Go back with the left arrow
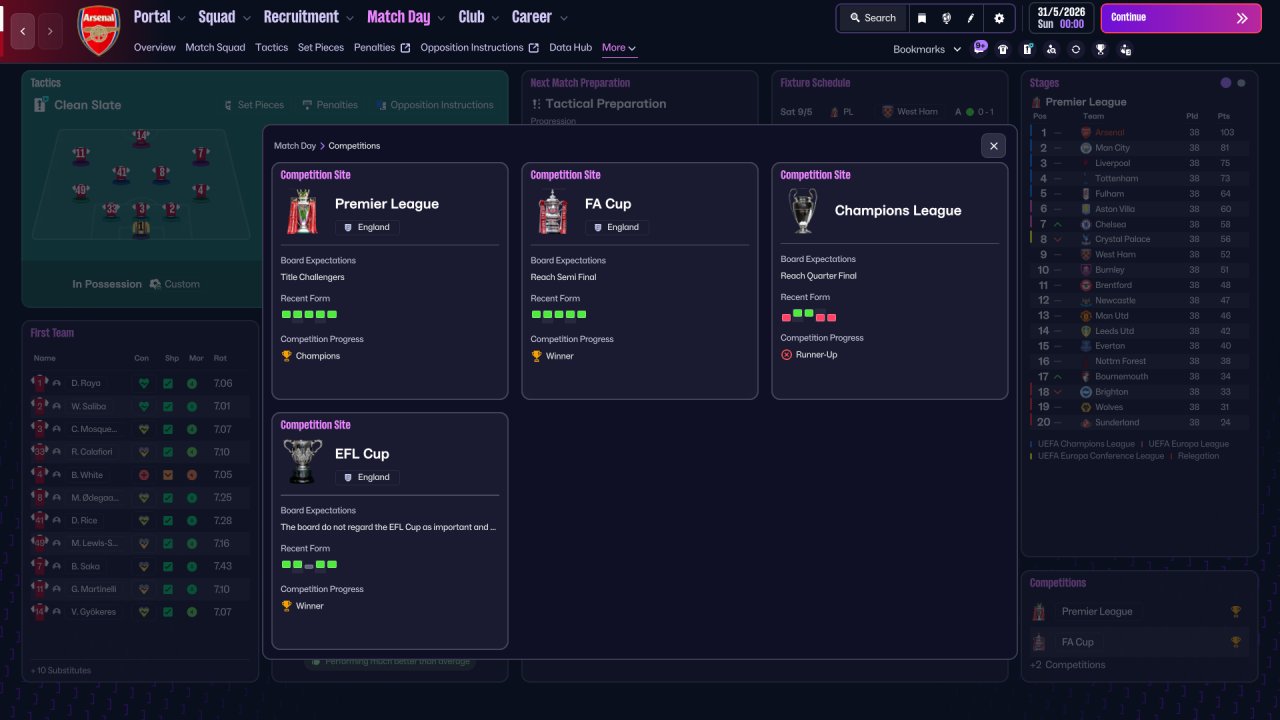The image size is (1280, 720). click(23, 31)
